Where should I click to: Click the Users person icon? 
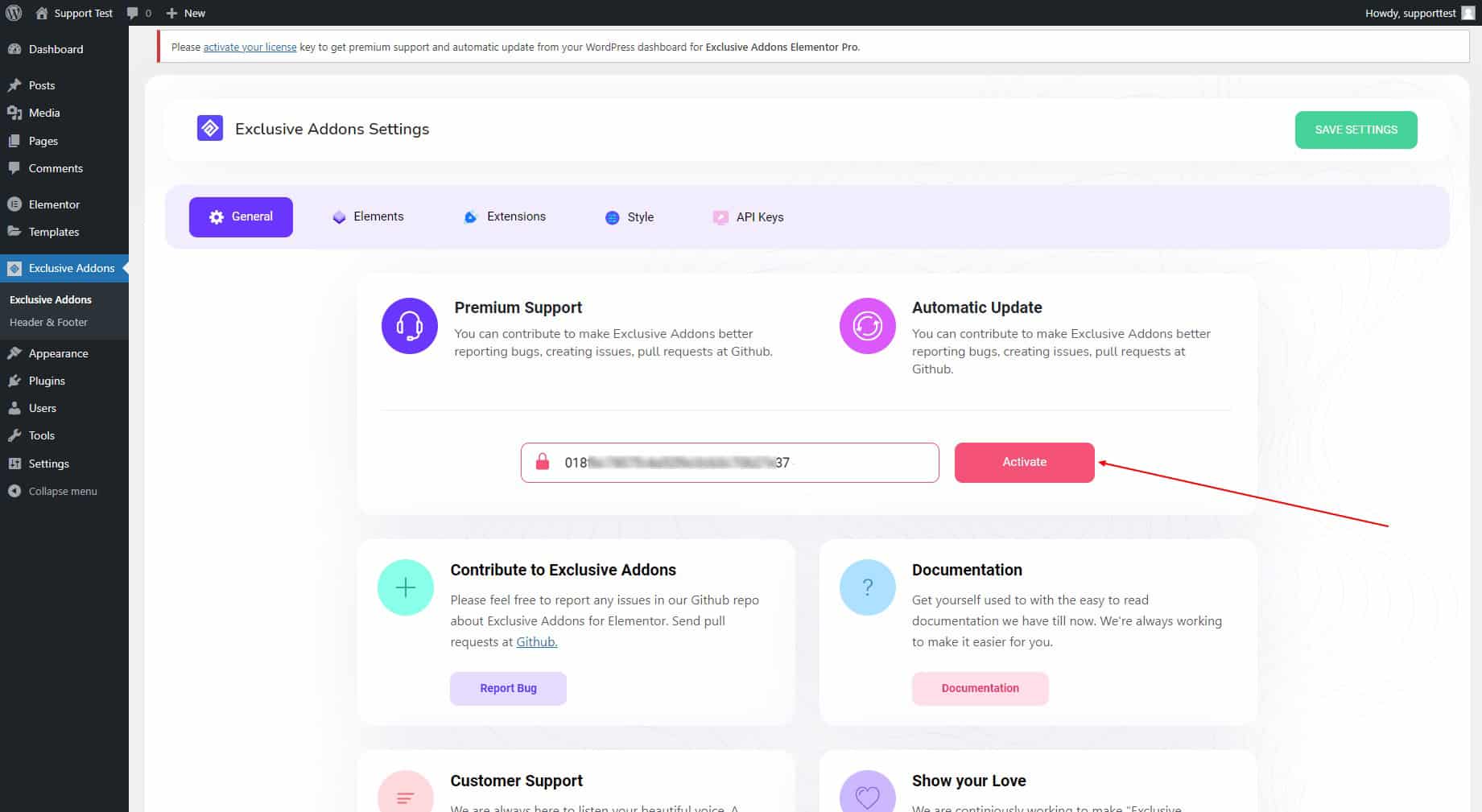14,408
